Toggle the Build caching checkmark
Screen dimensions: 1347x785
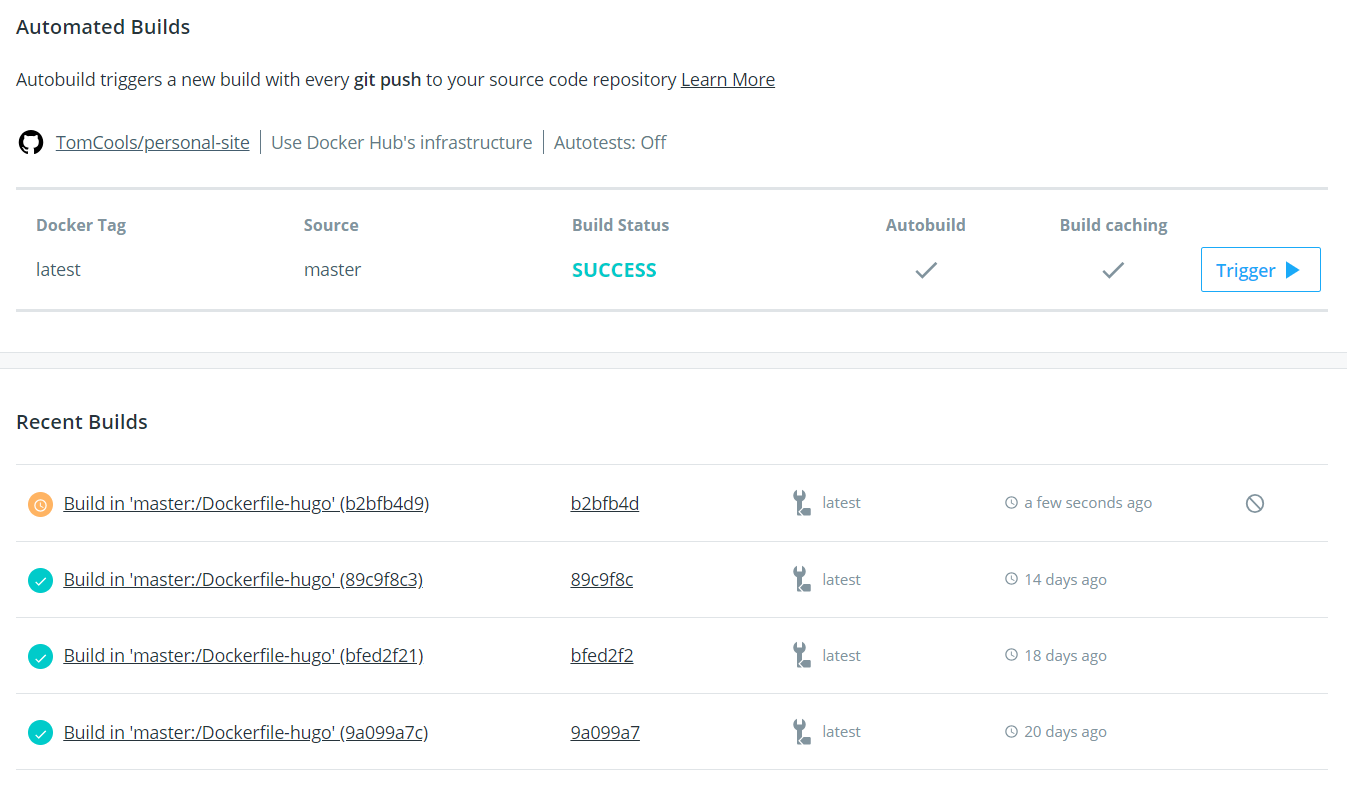tap(1113, 269)
